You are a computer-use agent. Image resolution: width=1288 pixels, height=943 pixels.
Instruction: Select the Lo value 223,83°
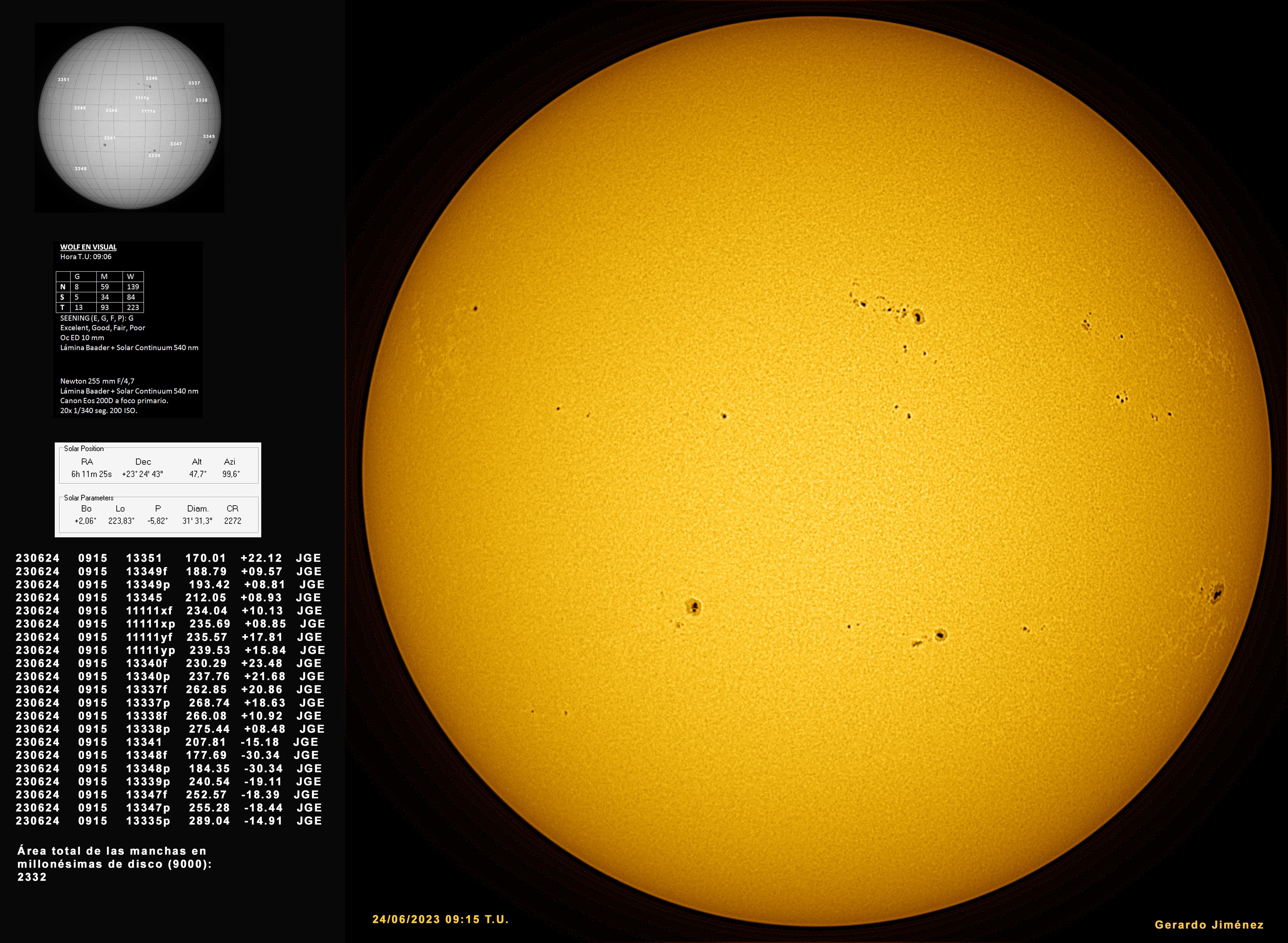pyautogui.click(x=121, y=521)
